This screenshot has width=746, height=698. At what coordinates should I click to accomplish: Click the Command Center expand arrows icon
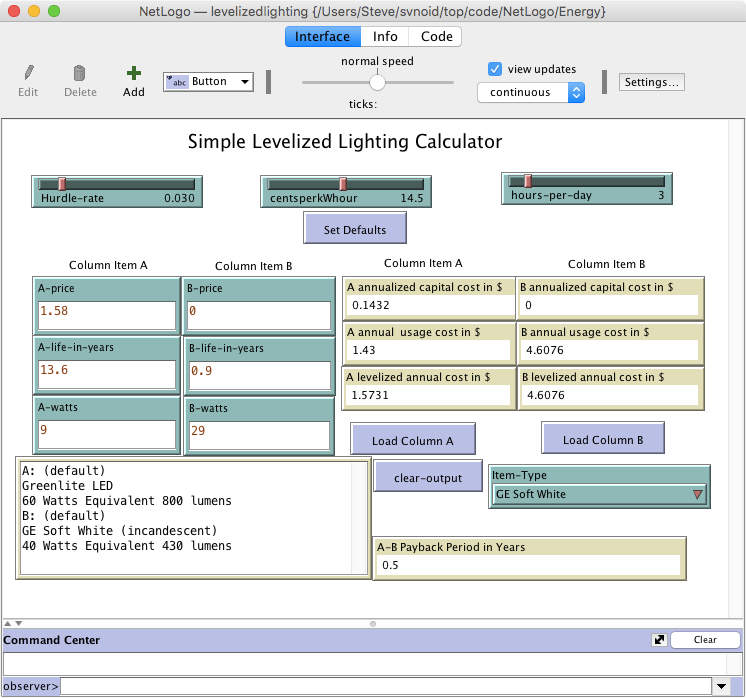coord(658,640)
